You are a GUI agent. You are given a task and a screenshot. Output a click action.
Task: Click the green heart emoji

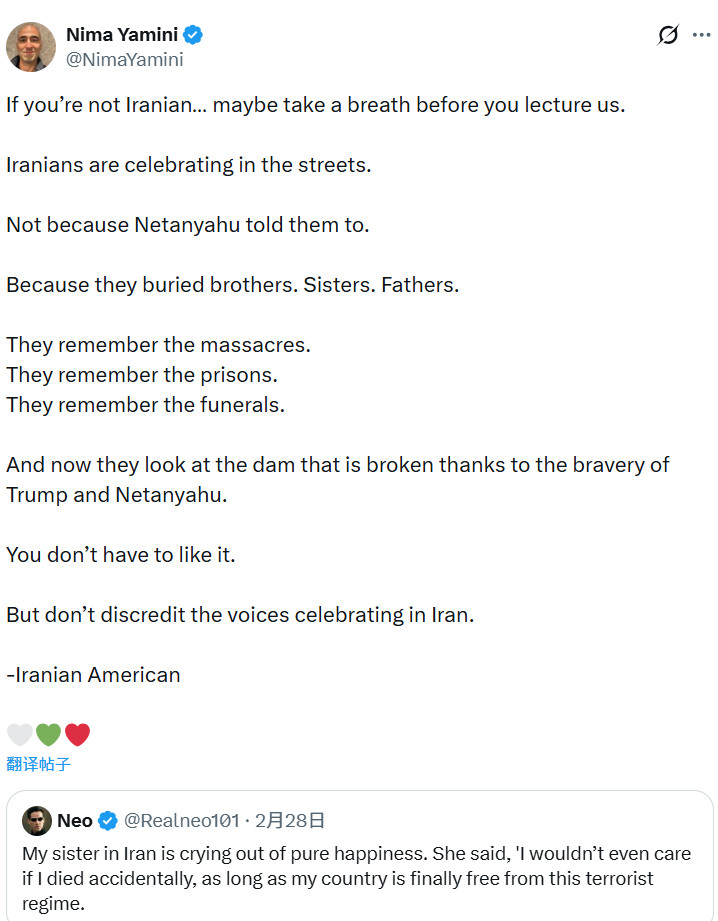tap(48, 734)
